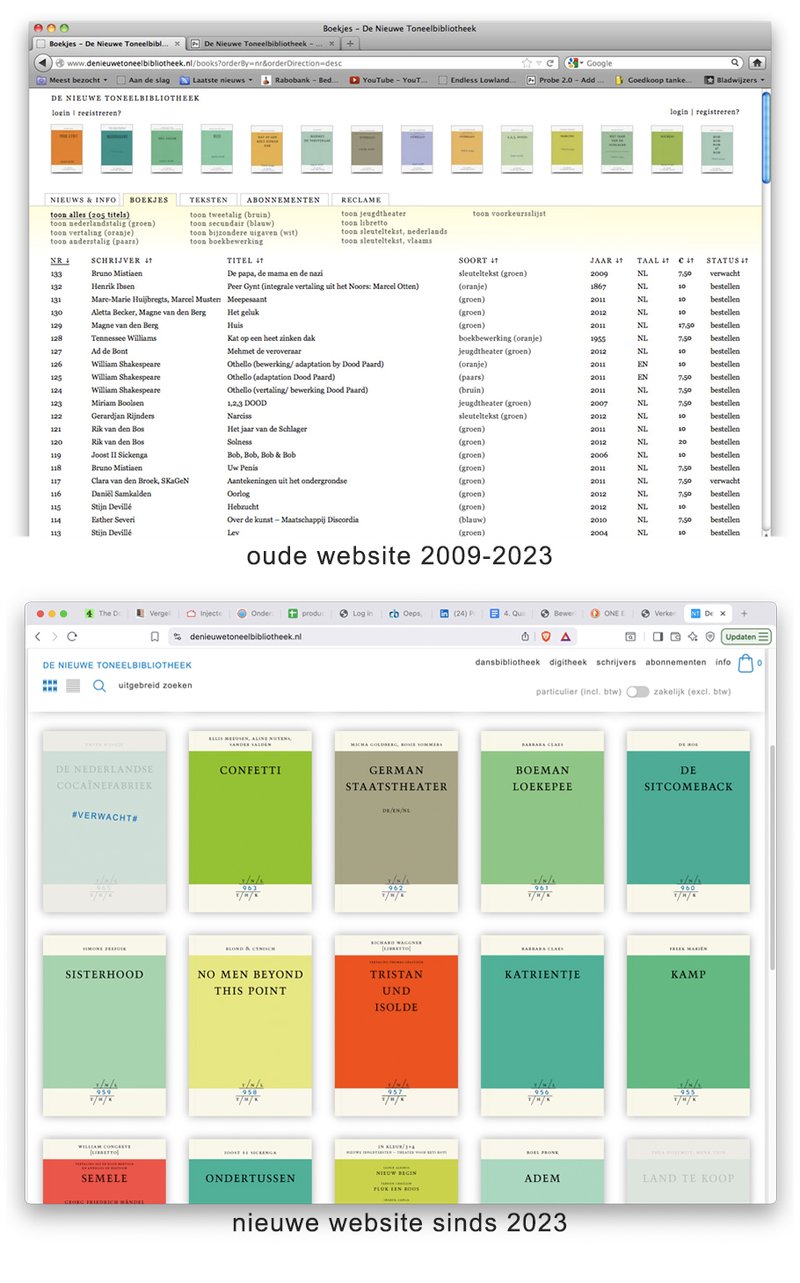The width and height of the screenshot is (800, 1283).
Task: Open search via the magnifier icon
Action: click(98, 686)
